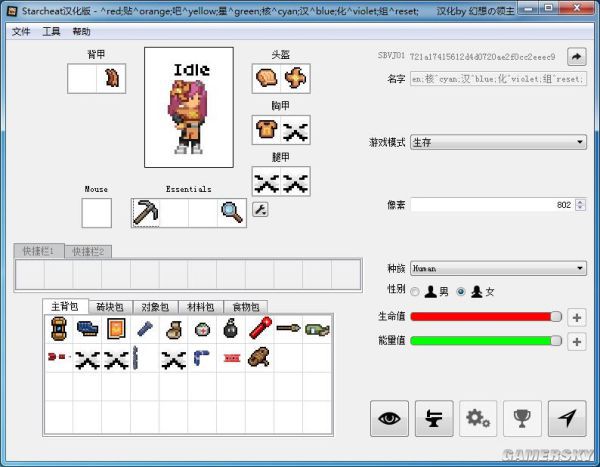Click the red dotted item in second row
This screenshot has height=467, width=600.
pos(59,358)
